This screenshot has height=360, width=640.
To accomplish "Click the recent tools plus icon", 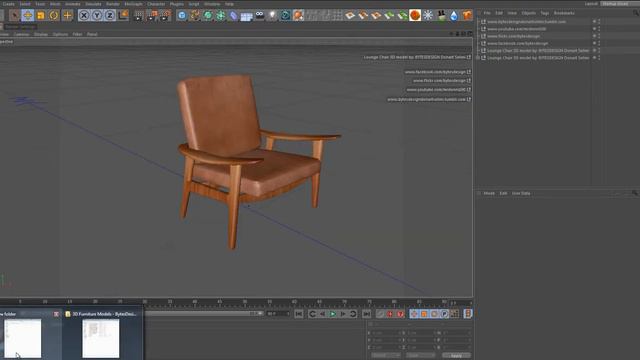I will (x=67, y=16).
